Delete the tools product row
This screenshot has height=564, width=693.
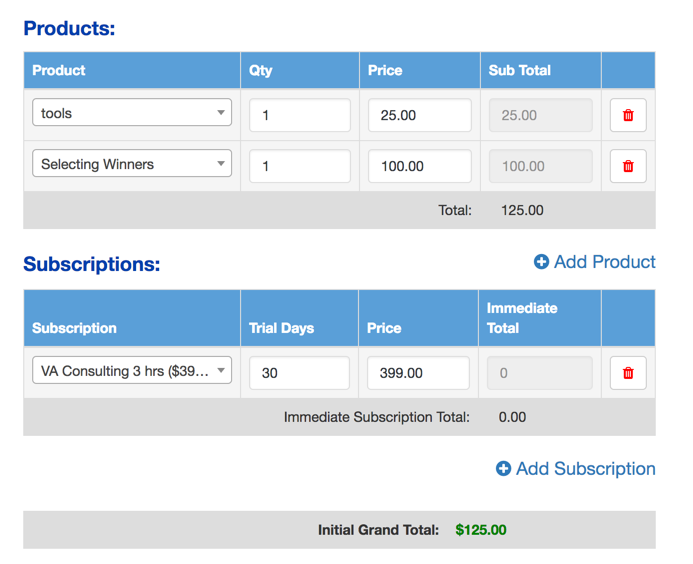628,115
